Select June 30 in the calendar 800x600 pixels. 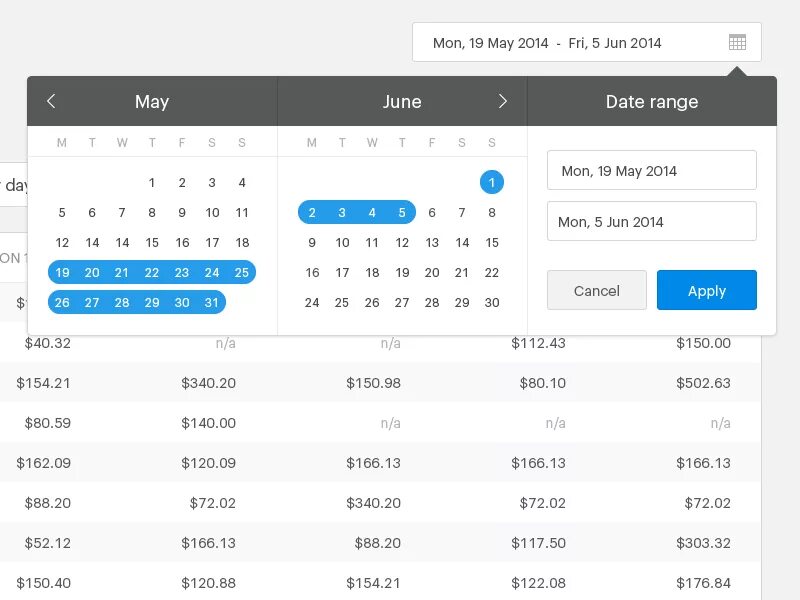tap(491, 302)
